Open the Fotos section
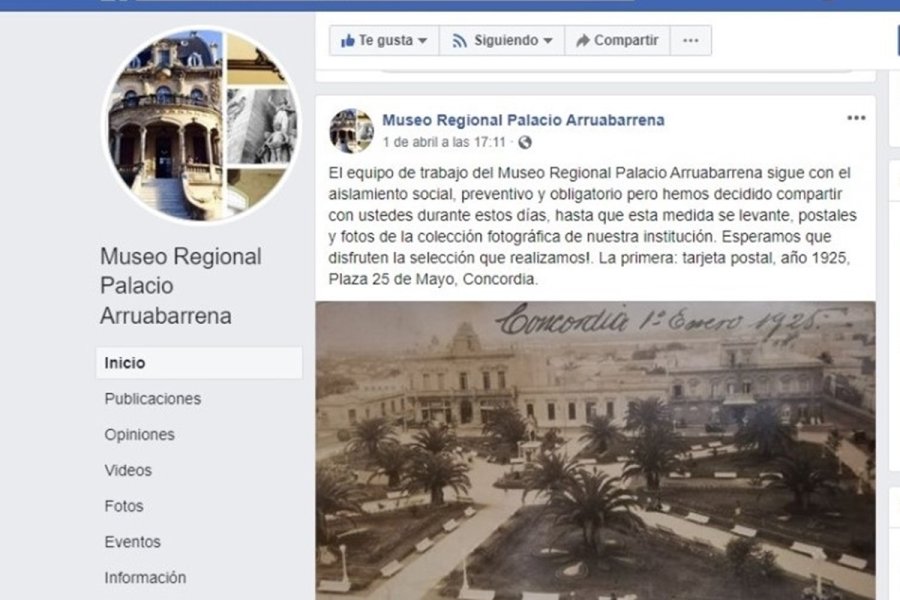Image resolution: width=900 pixels, height=600 pixels. (x=124, y=506)
